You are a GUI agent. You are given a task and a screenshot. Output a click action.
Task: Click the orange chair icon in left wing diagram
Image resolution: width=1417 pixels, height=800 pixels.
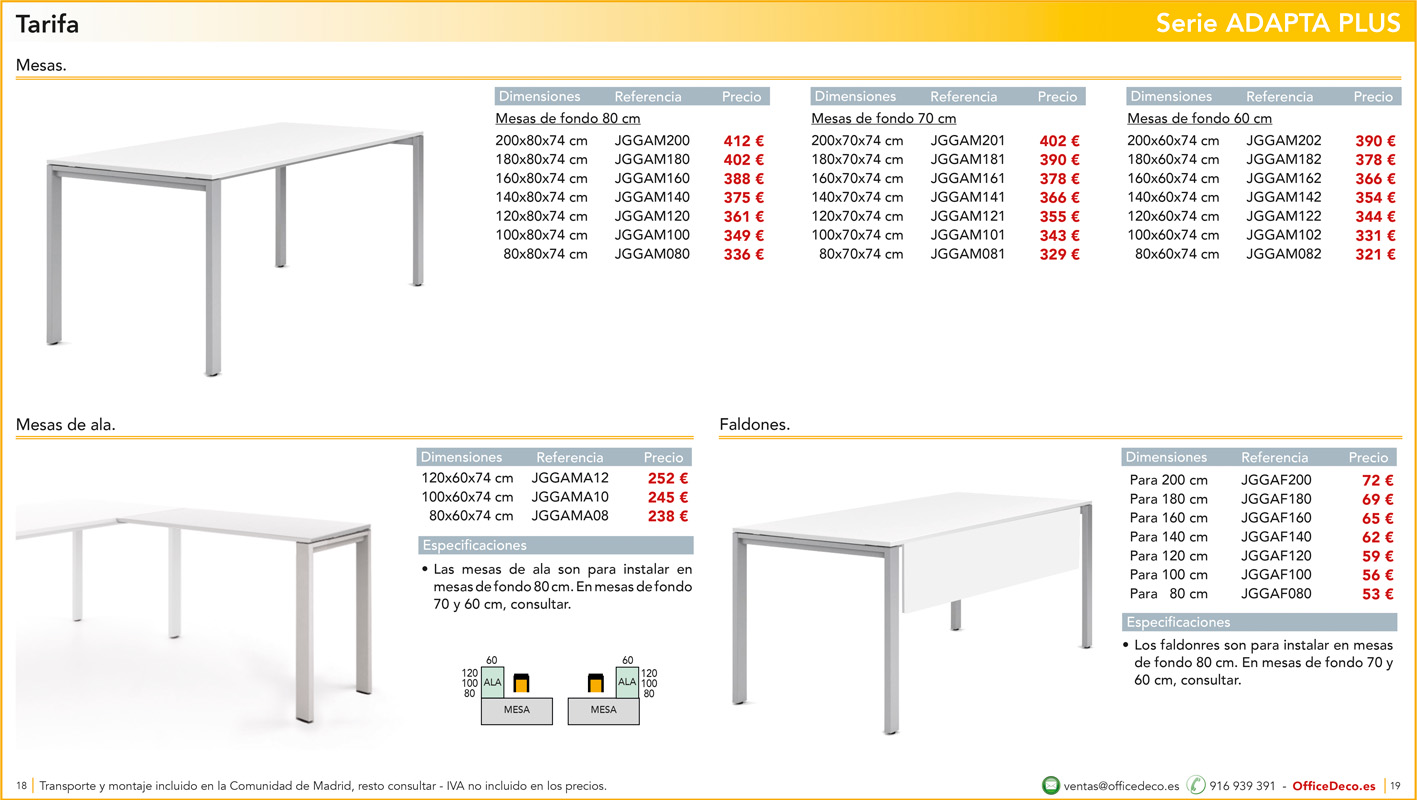(520, 683)
